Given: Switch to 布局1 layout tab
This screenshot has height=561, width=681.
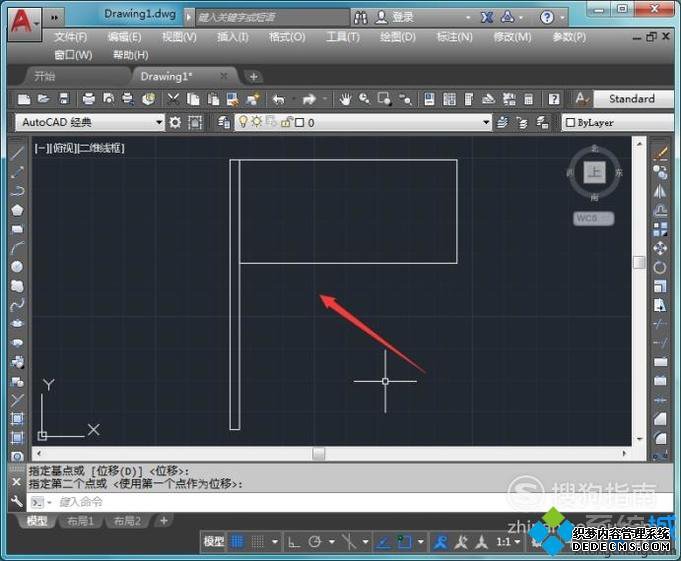Looking at the screenshot, I should (x=81, y=521).
